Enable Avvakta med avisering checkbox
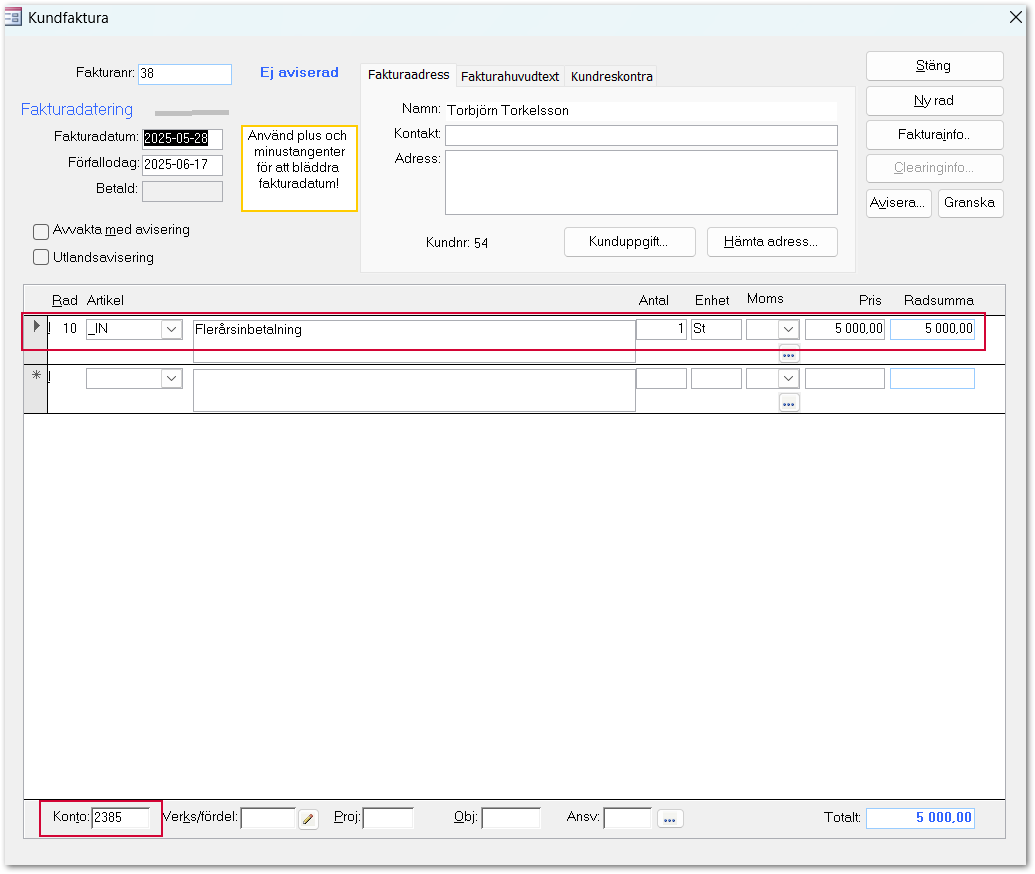The width and height of the screenshot is (1035, 874). pos(41,231)
